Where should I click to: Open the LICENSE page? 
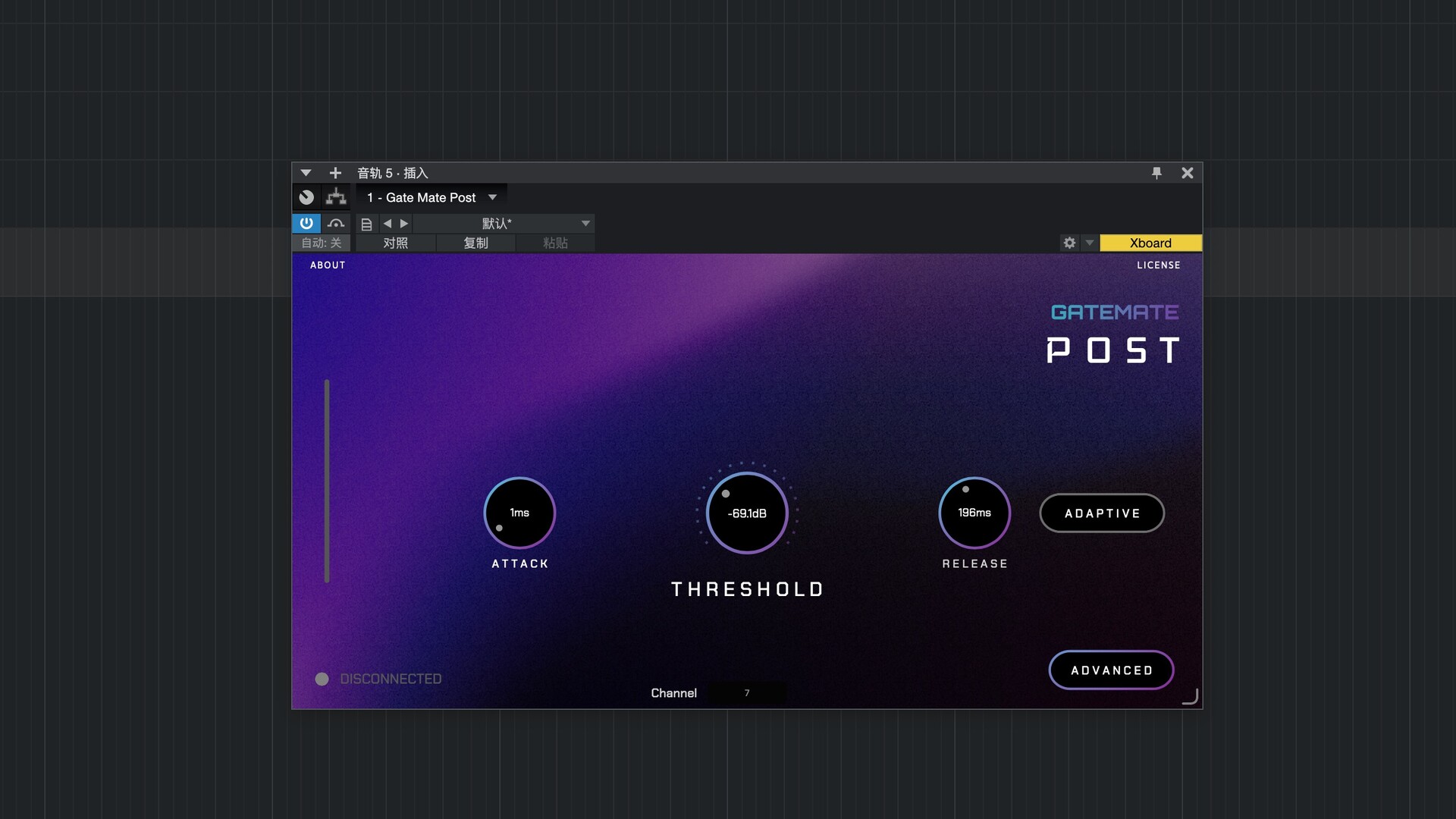tap(1158, 265)
